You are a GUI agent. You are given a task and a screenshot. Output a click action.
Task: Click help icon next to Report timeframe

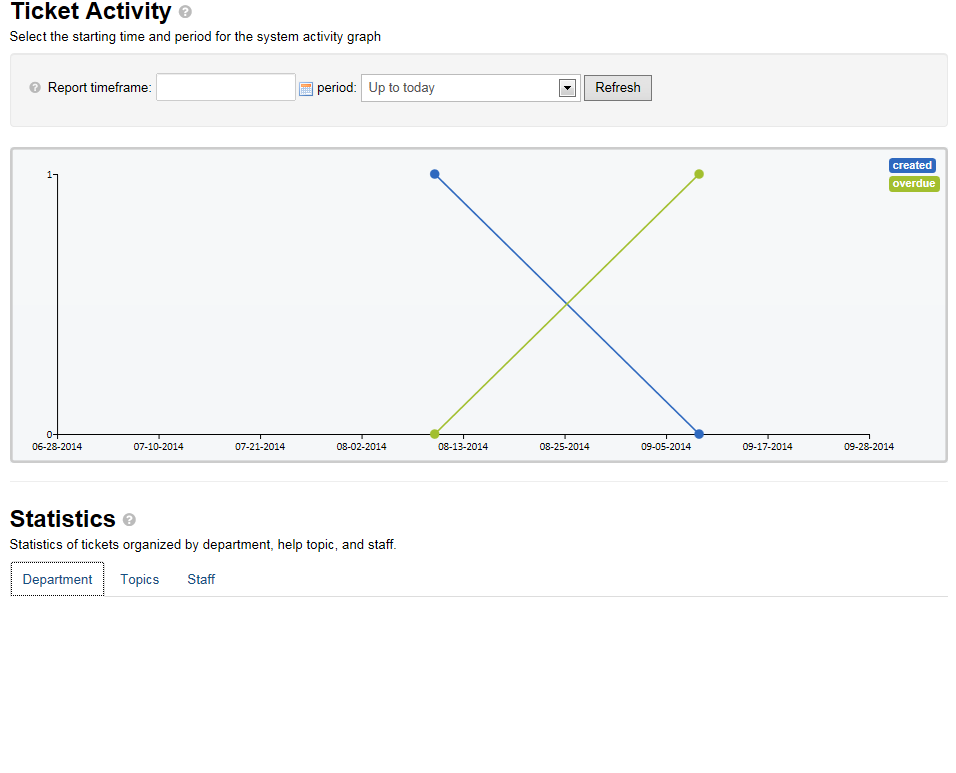35,88
